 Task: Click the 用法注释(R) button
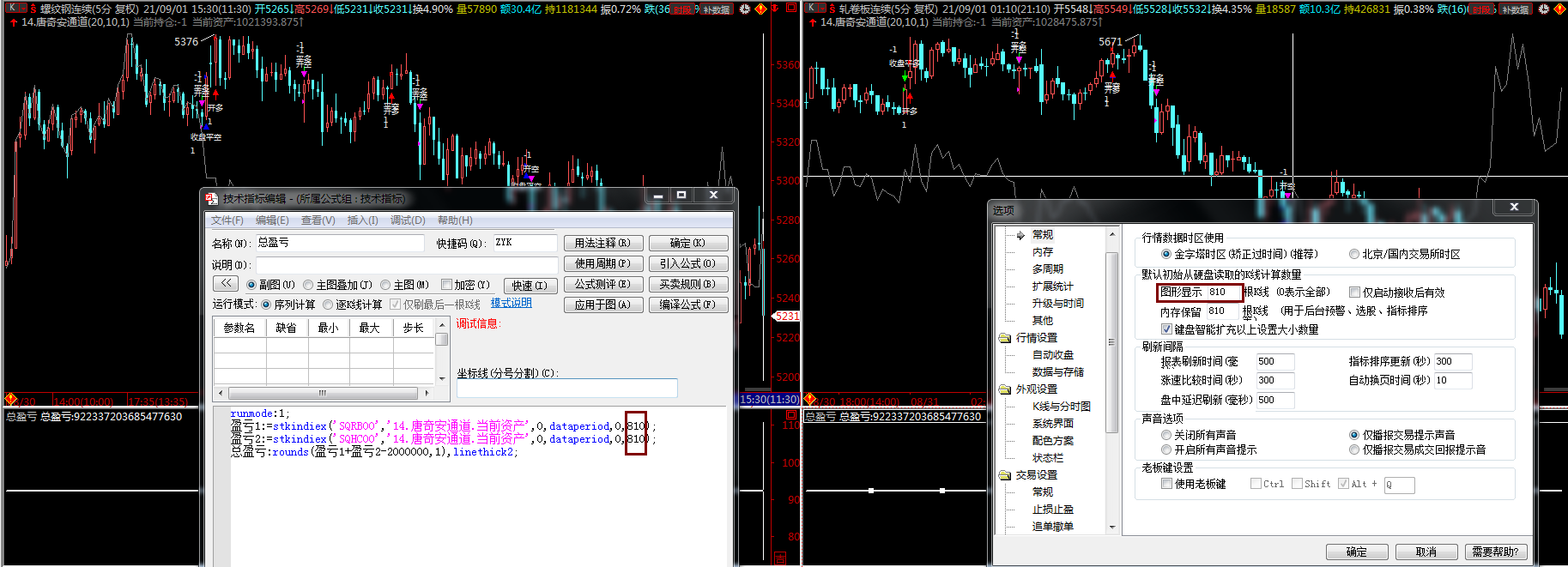603,243
